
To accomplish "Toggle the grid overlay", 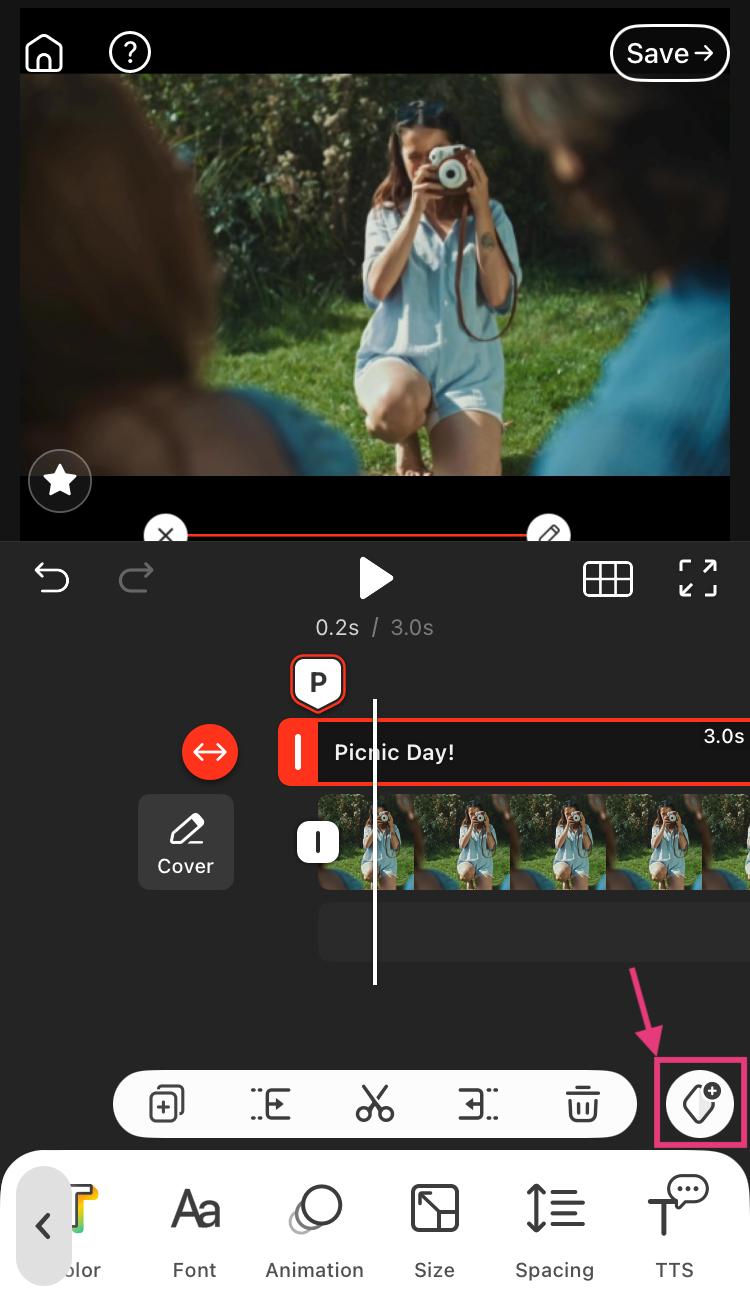I will 608,578.
